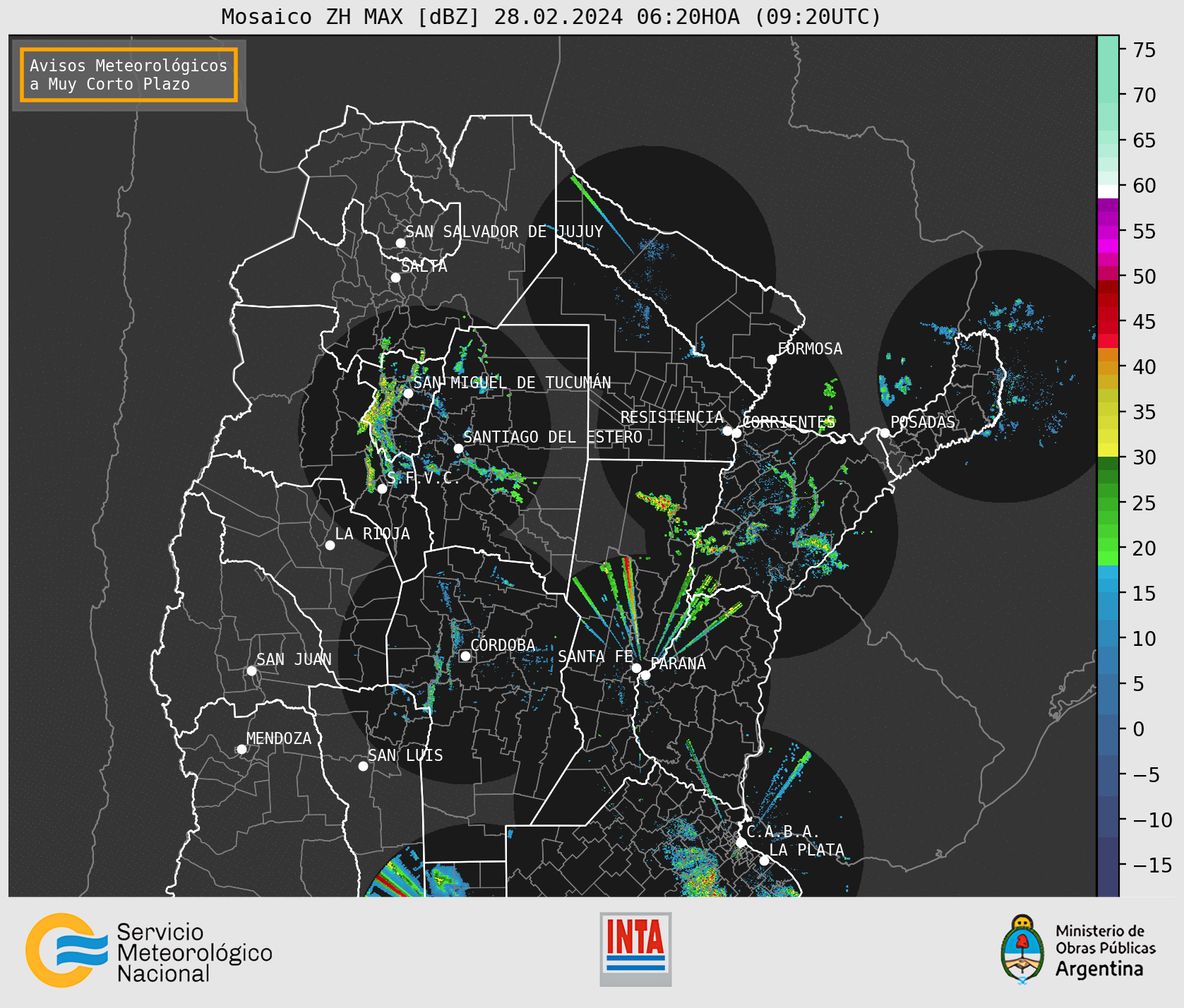This screenshot has width=1184, height=1008.
Task: Click the Posadas city dot
Action: tap(885, 433)
